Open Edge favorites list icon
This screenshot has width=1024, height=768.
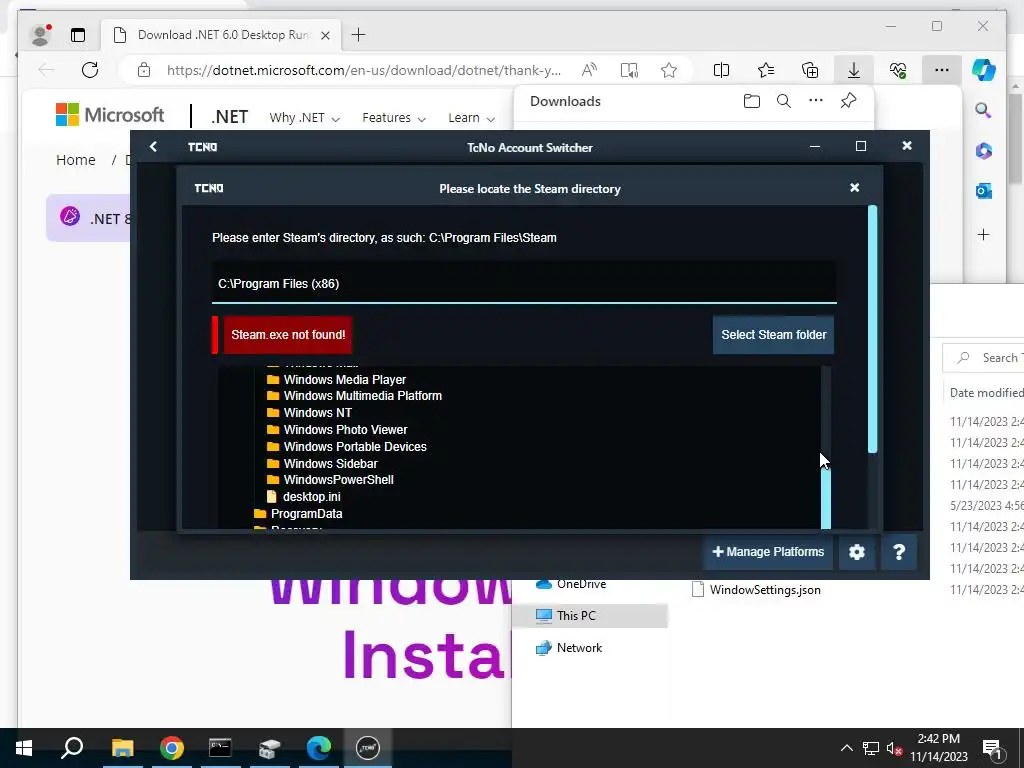click(x=766, y=70)
